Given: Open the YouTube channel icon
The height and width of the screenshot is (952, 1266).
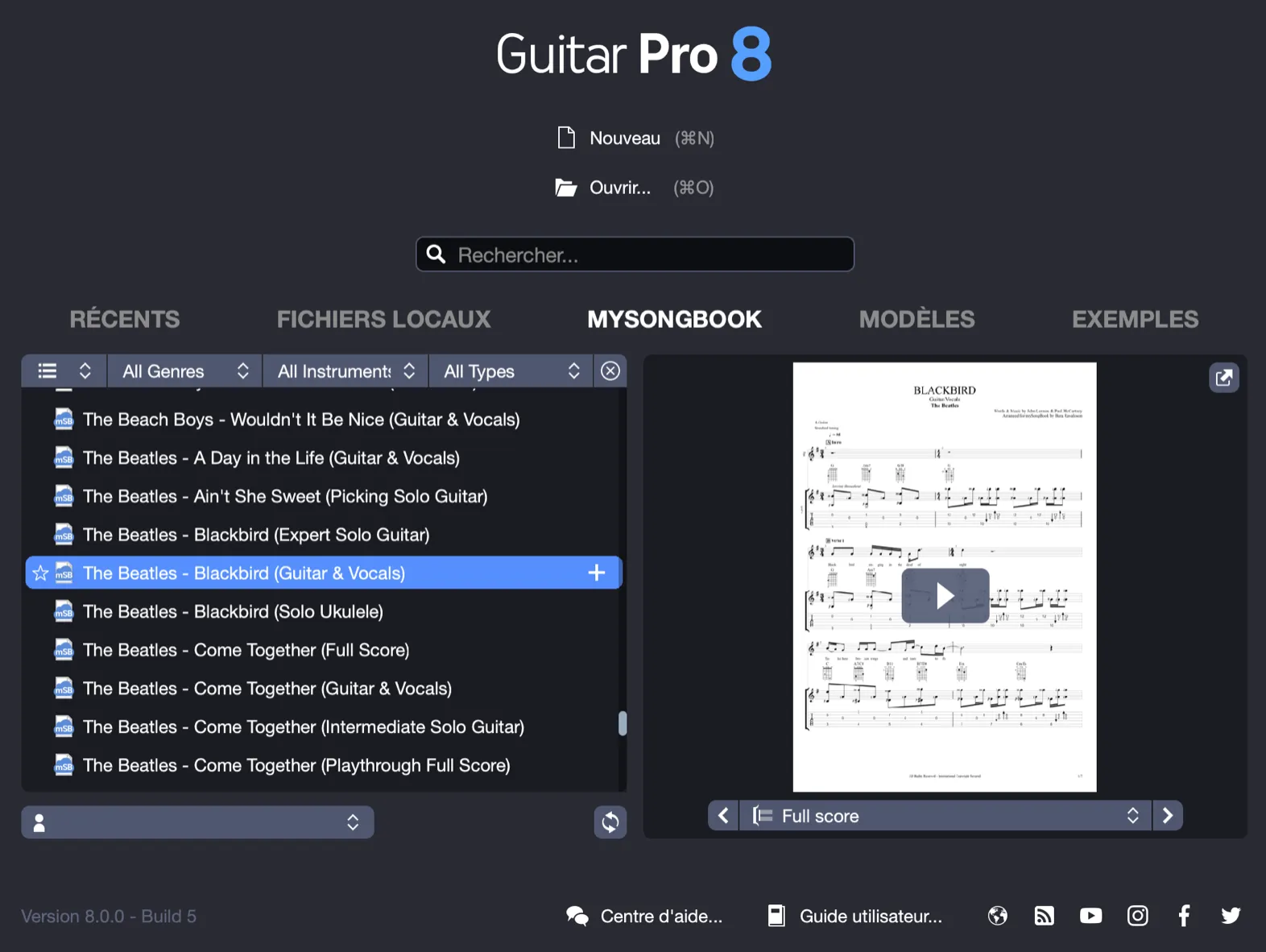Looking at the screenshot, I should coord(1090,916).
